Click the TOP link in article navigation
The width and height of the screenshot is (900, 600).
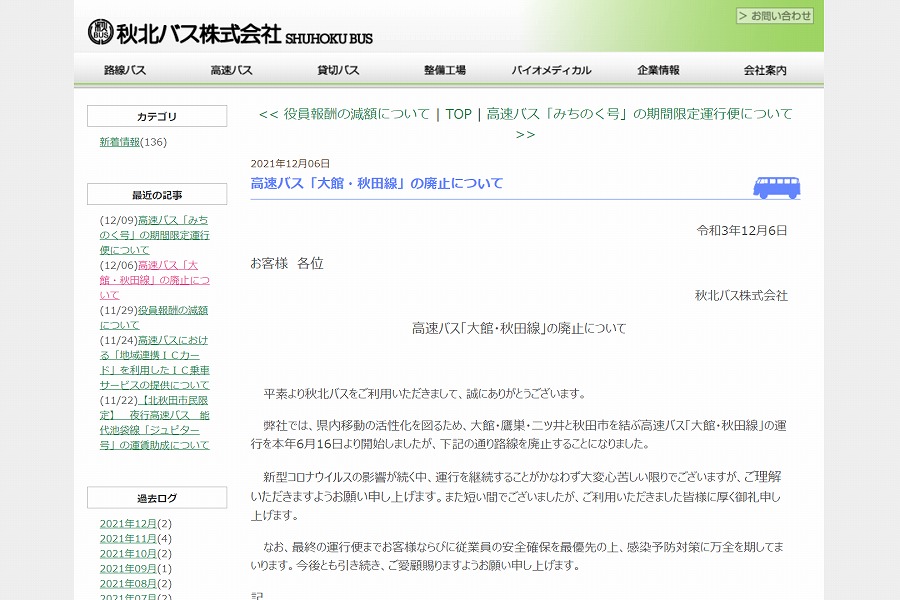click(458, 114)
